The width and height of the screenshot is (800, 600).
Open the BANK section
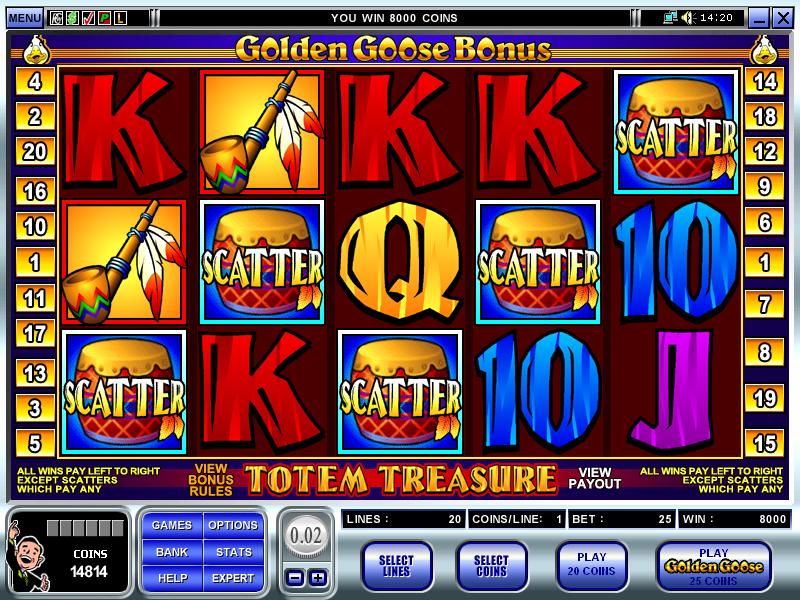[x=172, y=552]
